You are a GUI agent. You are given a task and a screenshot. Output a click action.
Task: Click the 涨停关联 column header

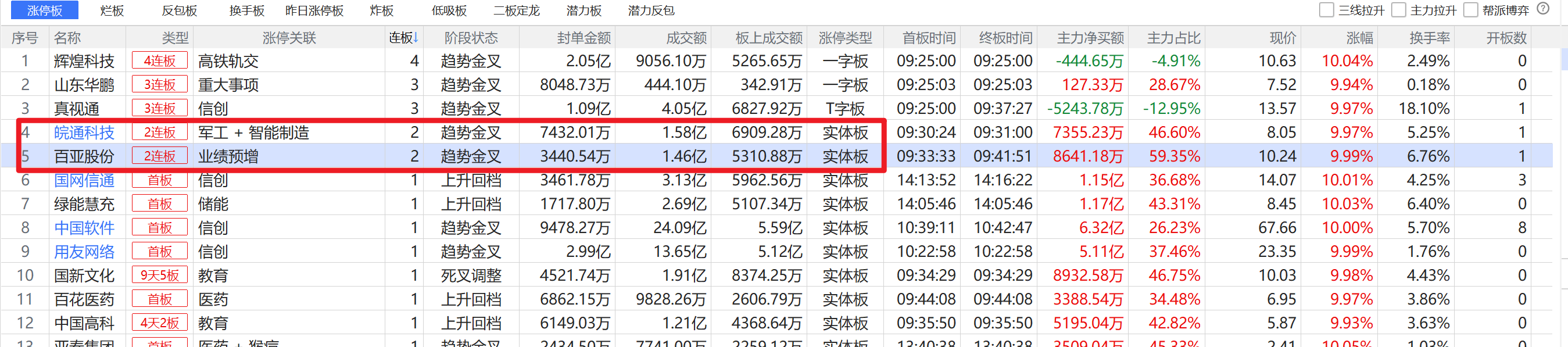[289, 38]
